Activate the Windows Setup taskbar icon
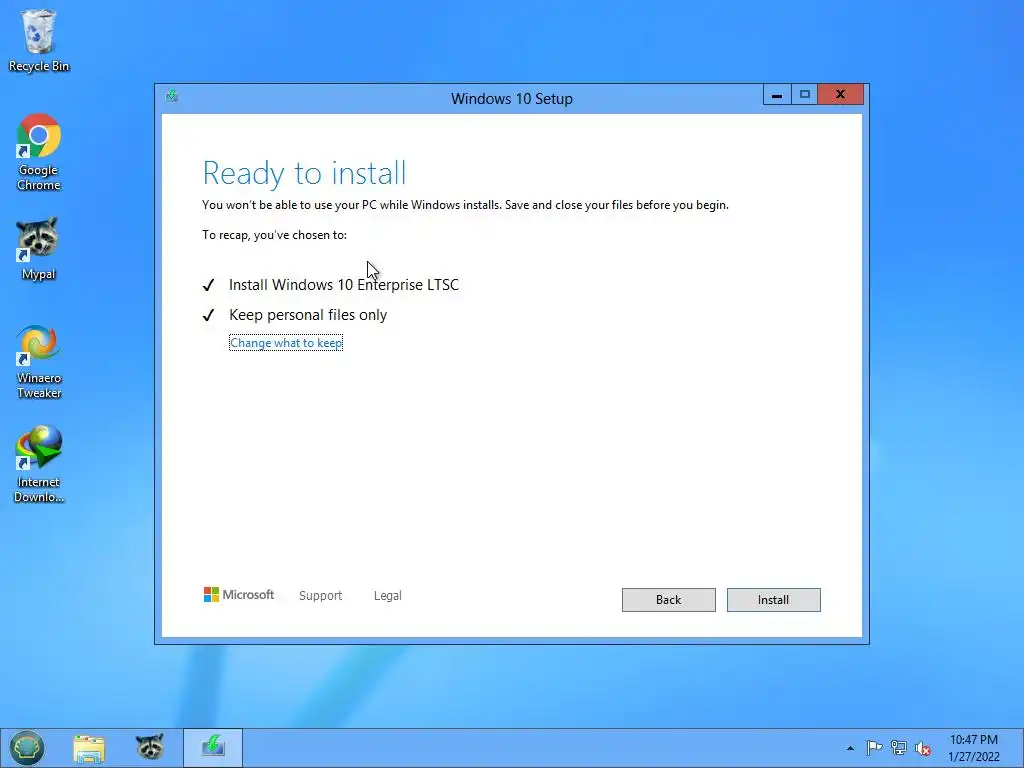This screenshot has height=768, width=1024. (x=213, y=747)
